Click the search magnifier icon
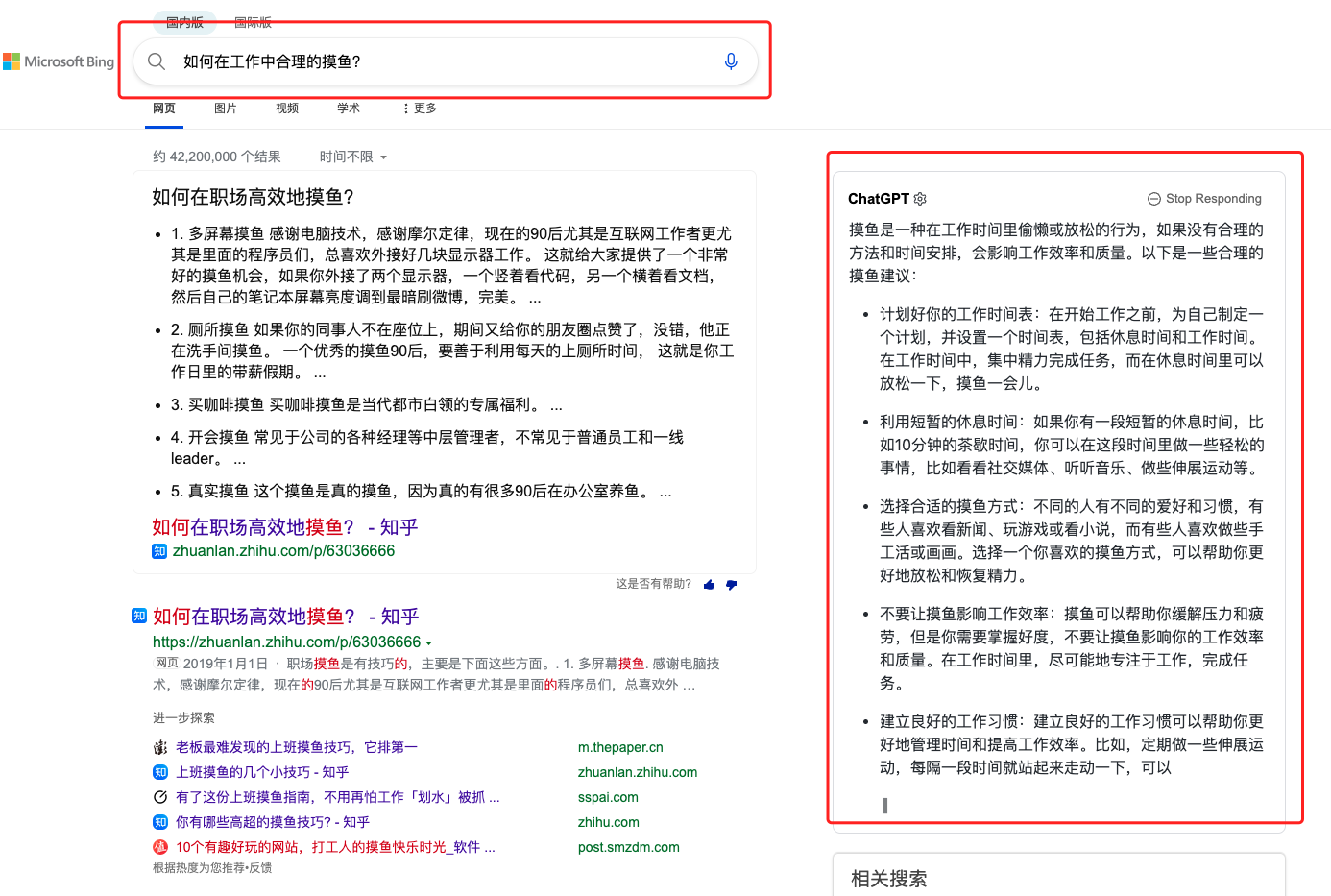1331x896 pixels. click(x=157, y=61)
